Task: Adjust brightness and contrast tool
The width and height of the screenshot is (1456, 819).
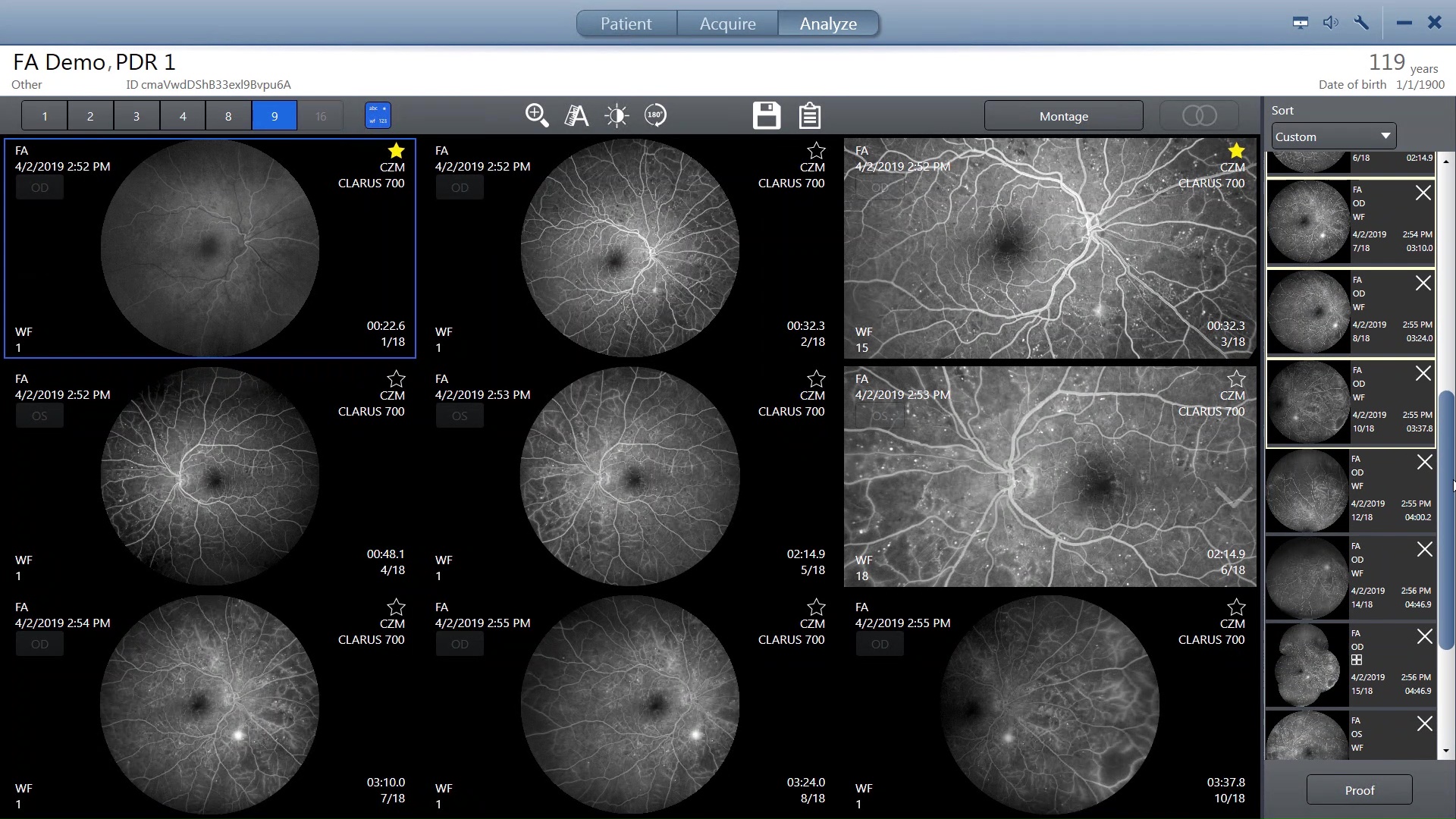Action: pos(617,115)
